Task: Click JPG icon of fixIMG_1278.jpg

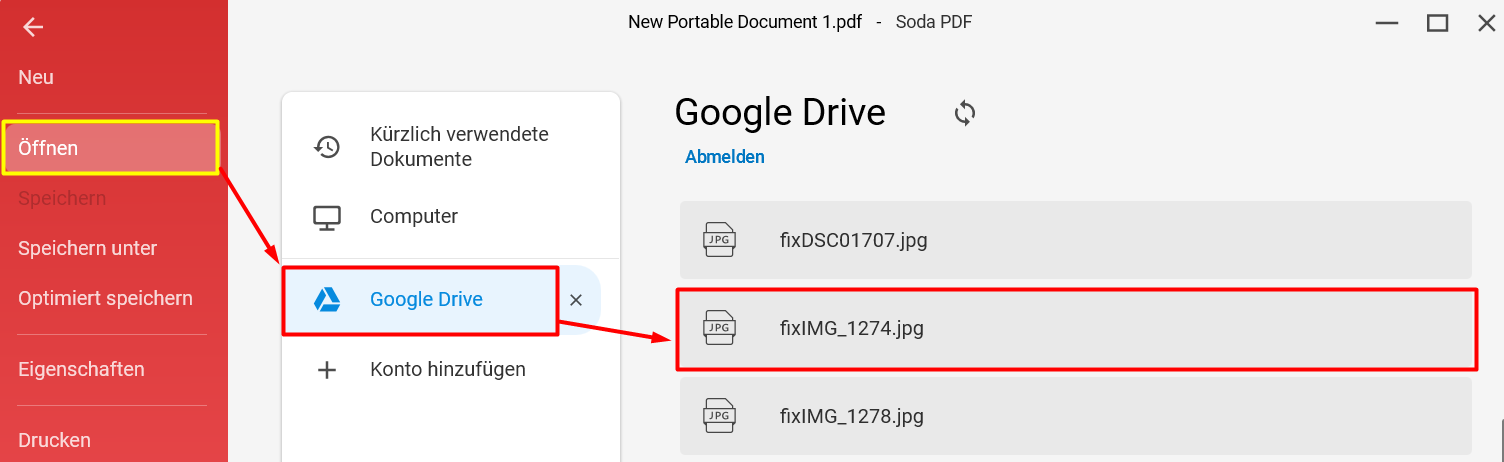Action: point(719,415)
